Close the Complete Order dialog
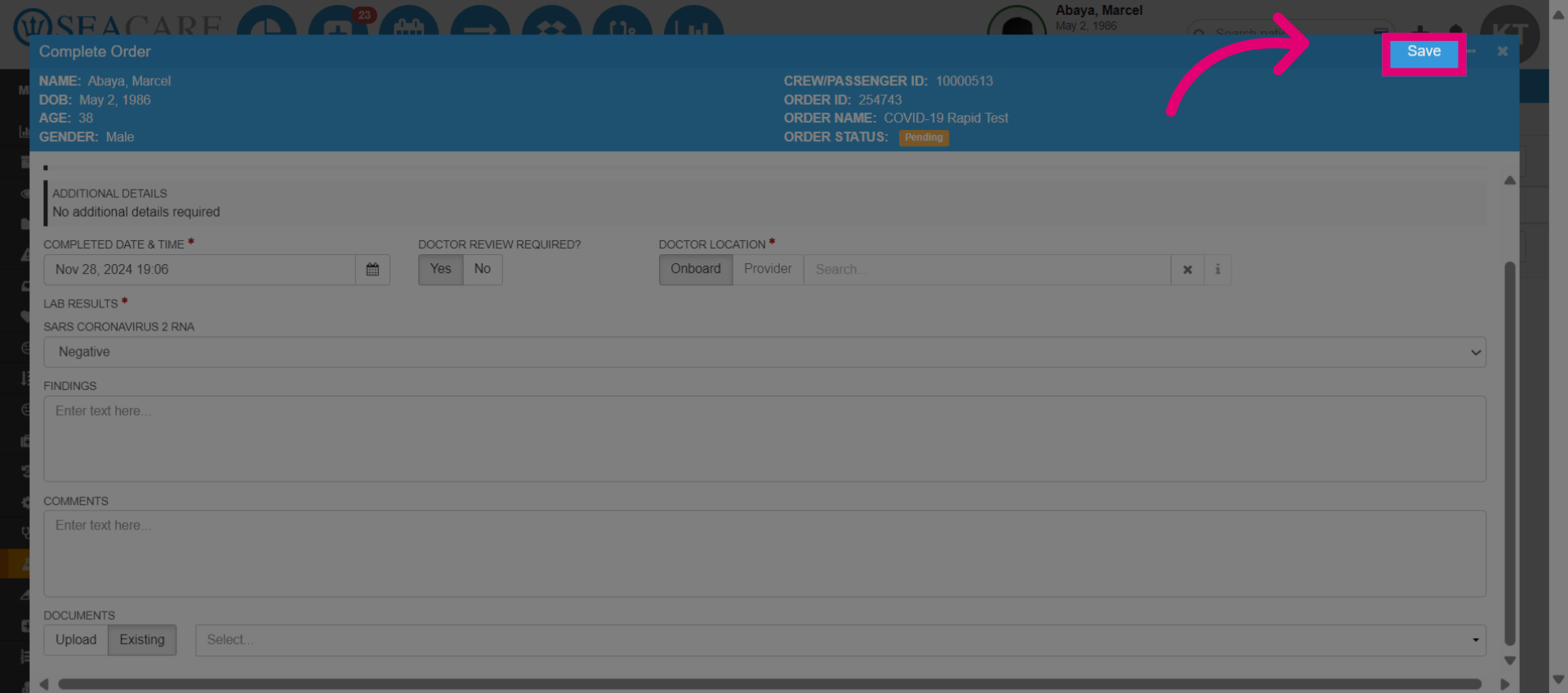Viewport: 1568px width, 693px height. click(x=1502, y=51)
